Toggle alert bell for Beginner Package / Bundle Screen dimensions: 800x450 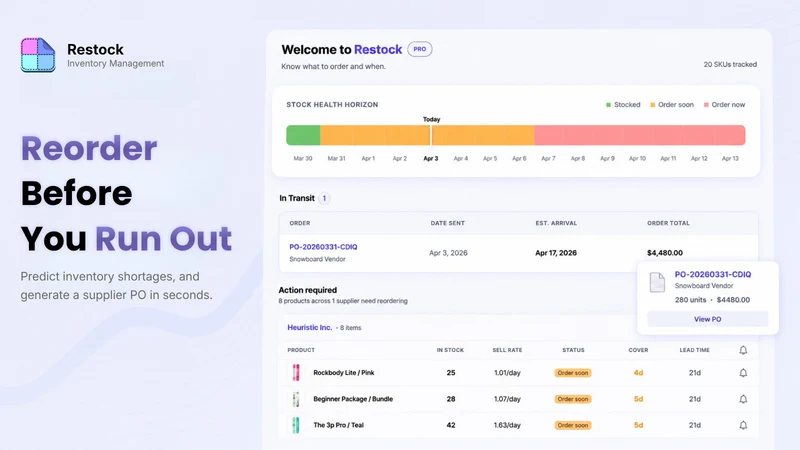[x=743, y=399]
